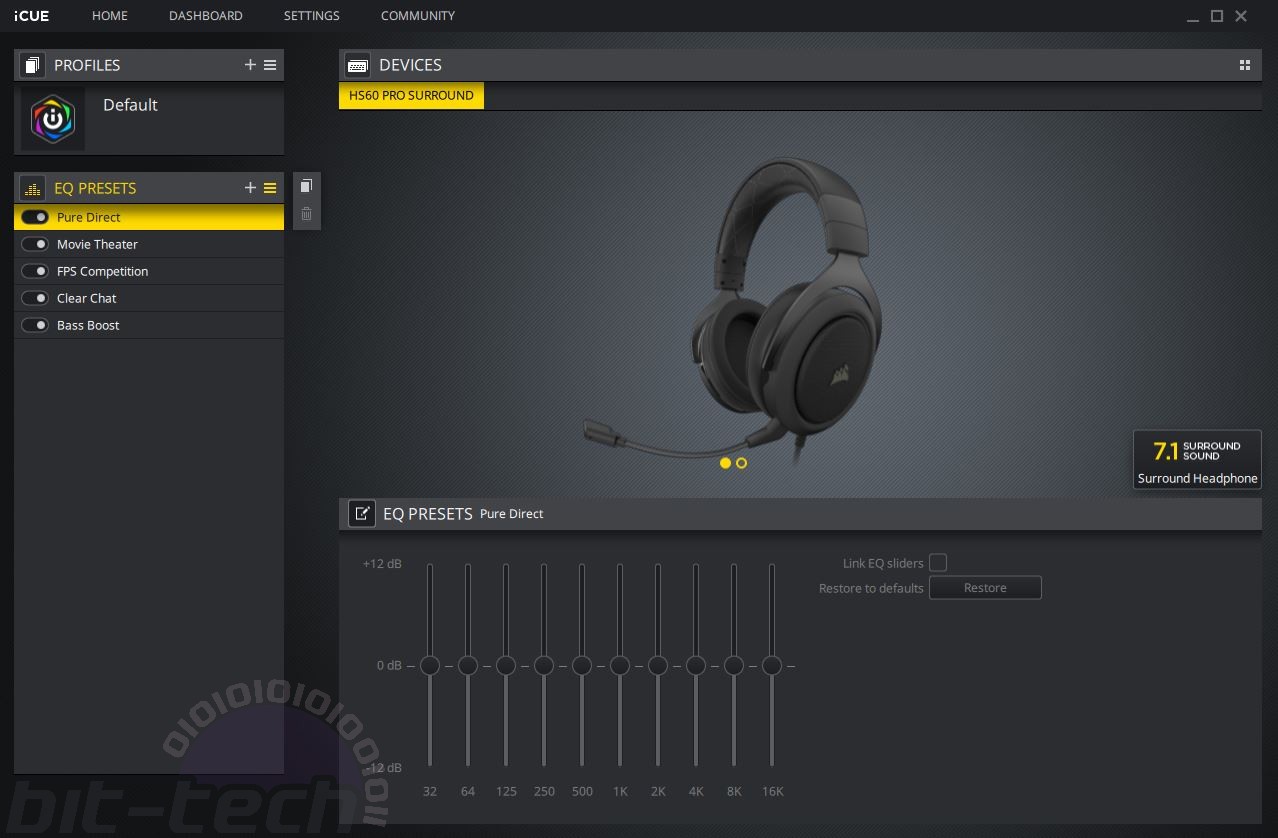Open the Profiles hamburger menu
The width and height of the screenshot is (1278, 838).
coord(270,65)
